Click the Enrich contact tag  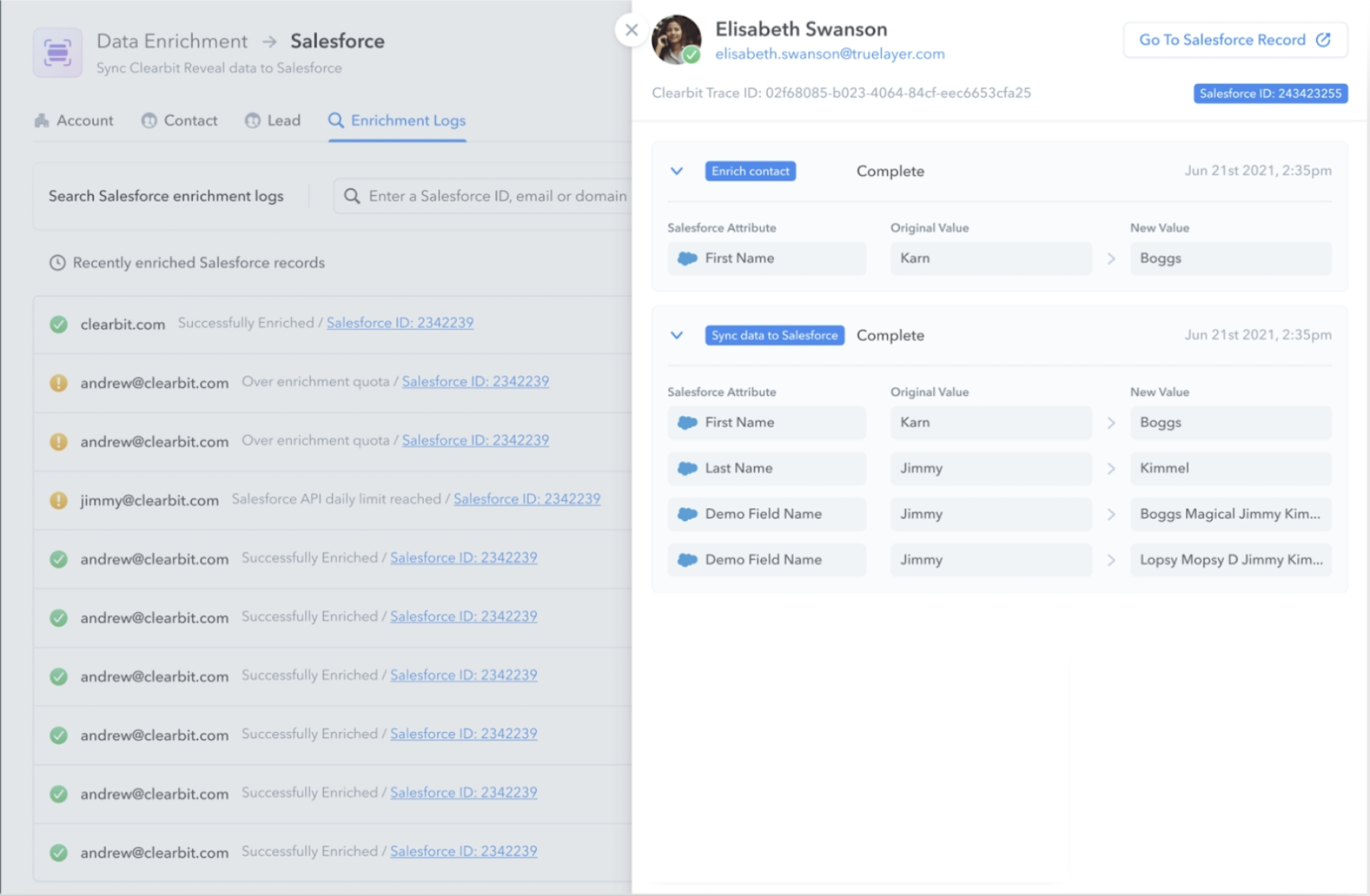[x=750, y=171]
